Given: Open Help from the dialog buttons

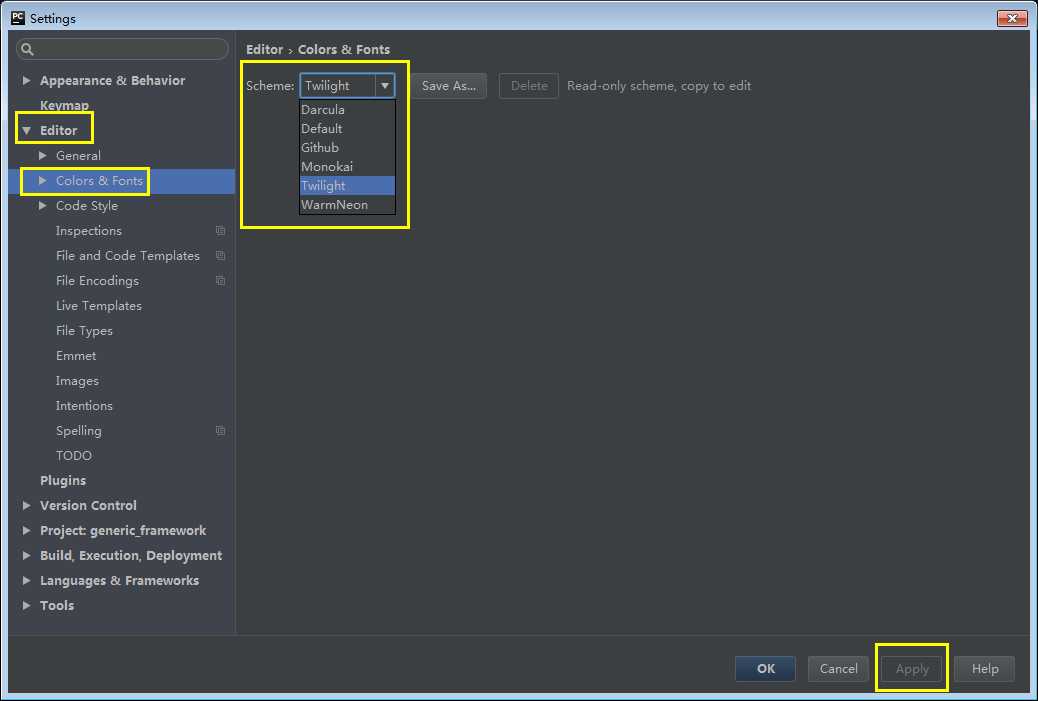Looking at the screenshot, I should [984, 669].
